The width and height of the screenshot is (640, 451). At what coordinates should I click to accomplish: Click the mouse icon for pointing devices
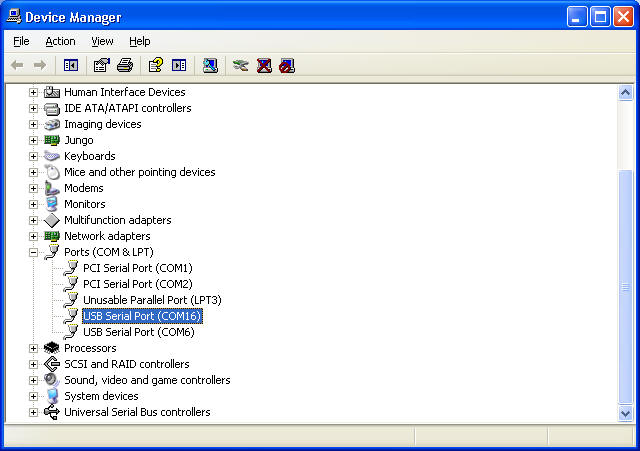click(52, 172)
